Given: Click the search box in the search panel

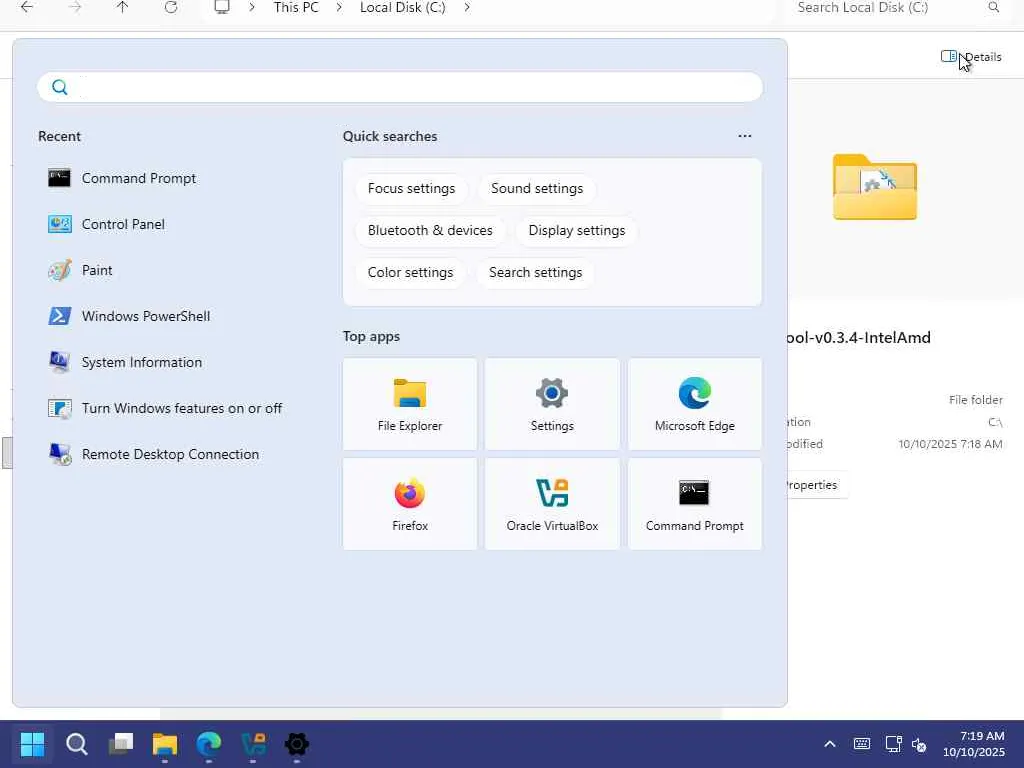Looking at the screenshot, I should (x=400, y=87).
